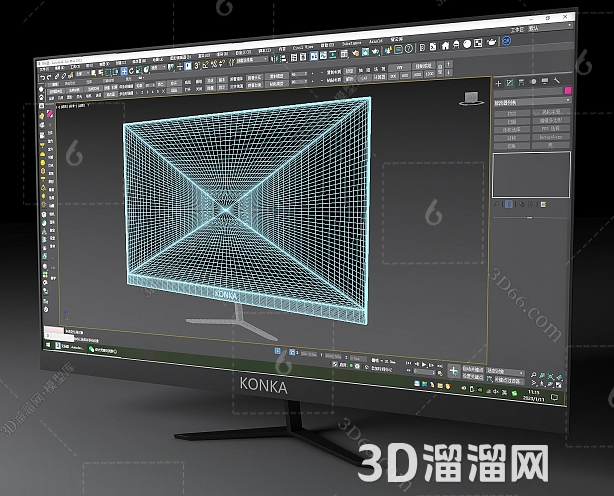
Task: Open Windows notification center icon
Action: pyautogui.click(x=554, y=397)
